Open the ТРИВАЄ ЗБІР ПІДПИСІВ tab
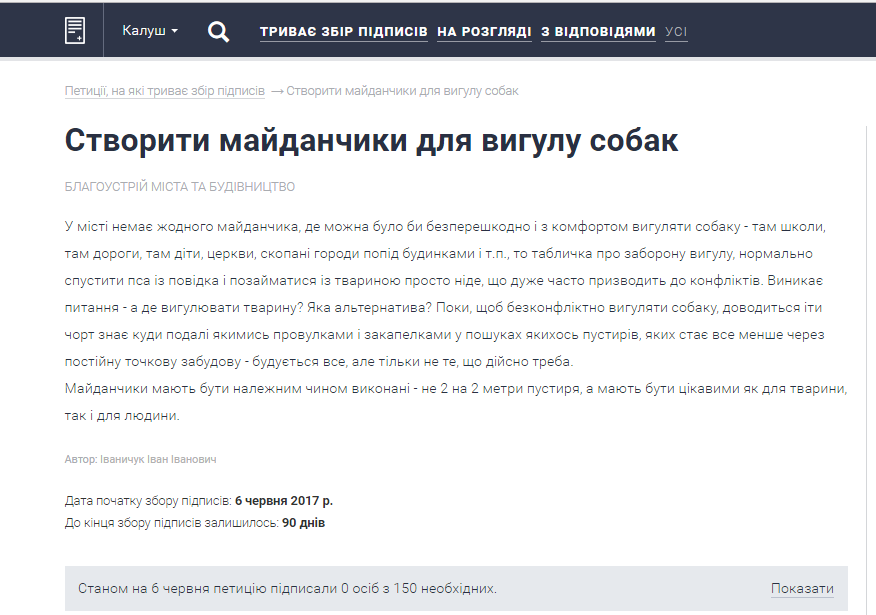The height and width of the screenshot is (615, 876). (x=344, y=32)
